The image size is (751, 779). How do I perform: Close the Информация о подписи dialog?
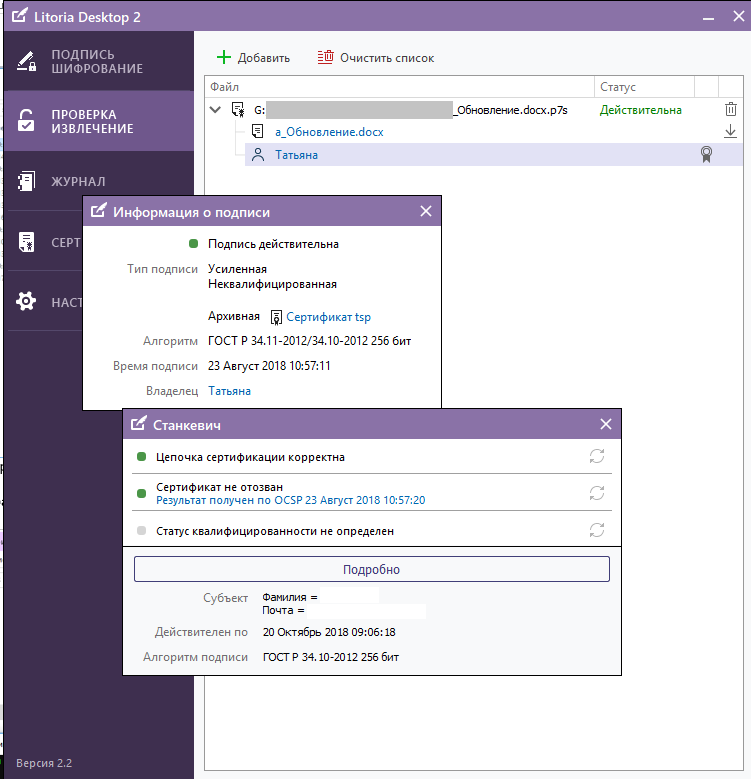click(426, 211)
